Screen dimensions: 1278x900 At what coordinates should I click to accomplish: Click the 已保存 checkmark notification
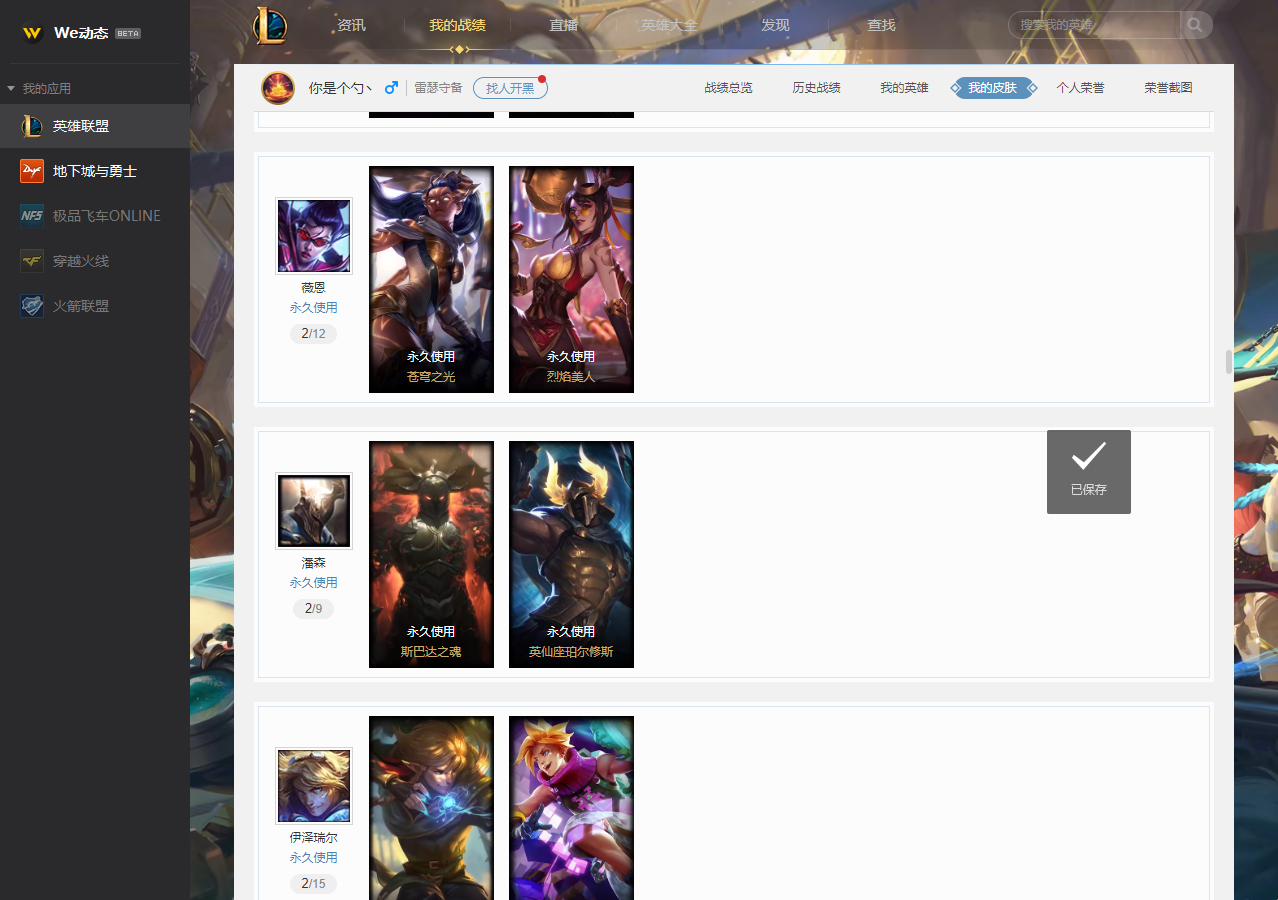(x=1089, y=472)
